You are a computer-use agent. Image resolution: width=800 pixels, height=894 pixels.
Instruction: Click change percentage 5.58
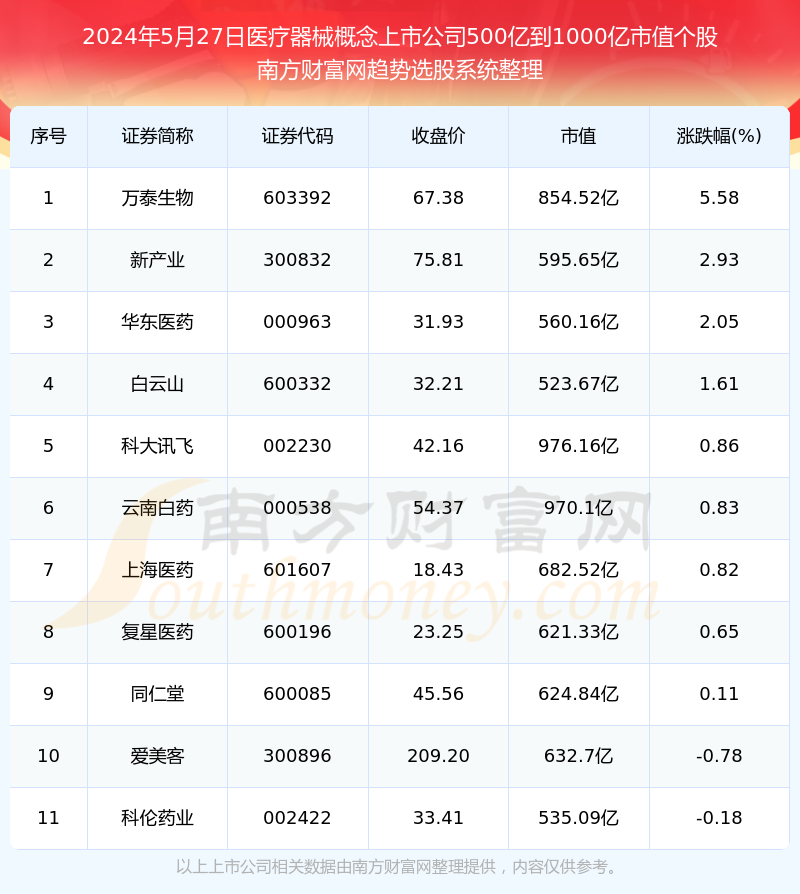[x=719, y=198]
